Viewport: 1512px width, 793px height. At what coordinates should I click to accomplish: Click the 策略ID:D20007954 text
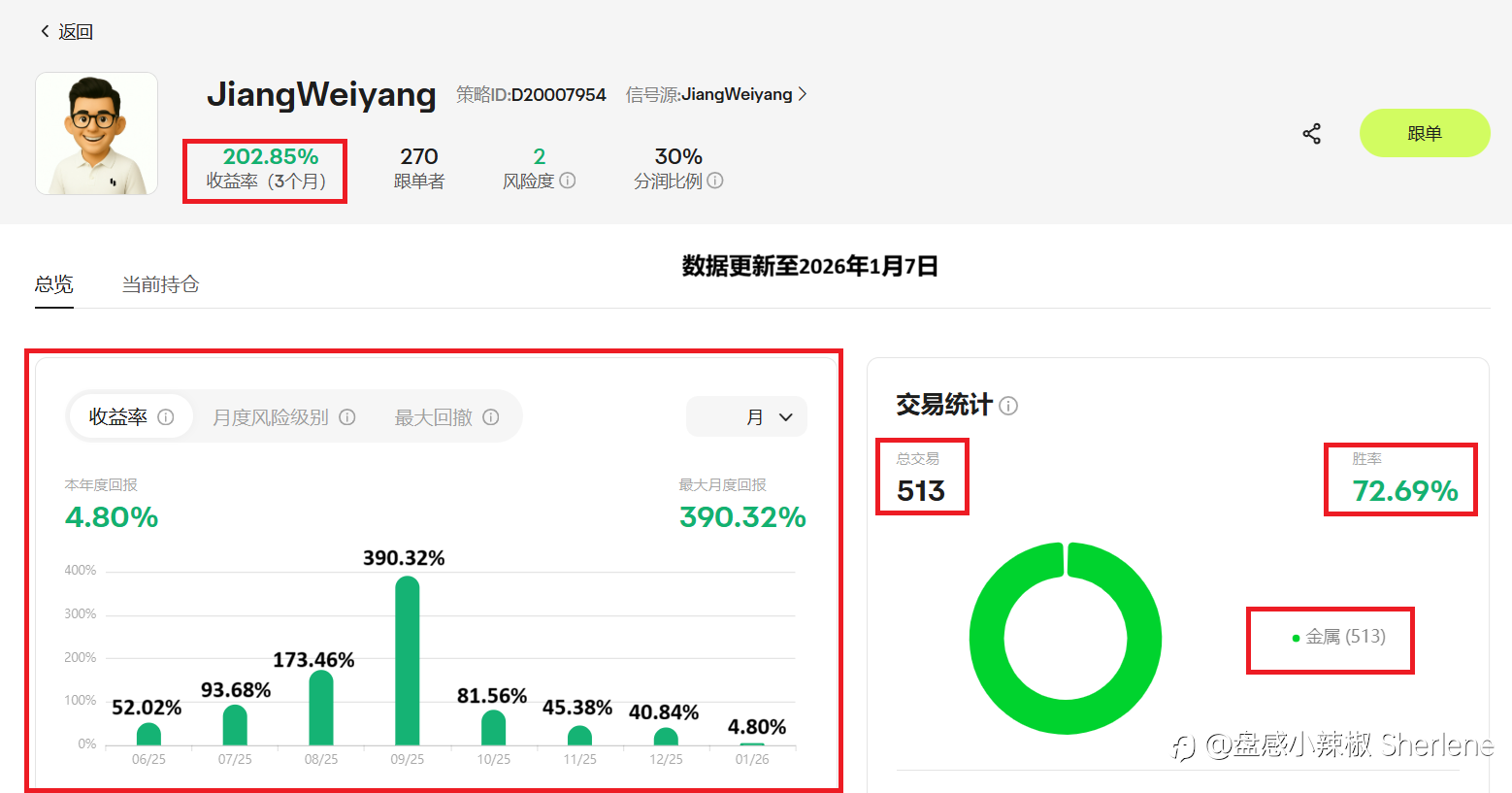(x=531, y=94)
